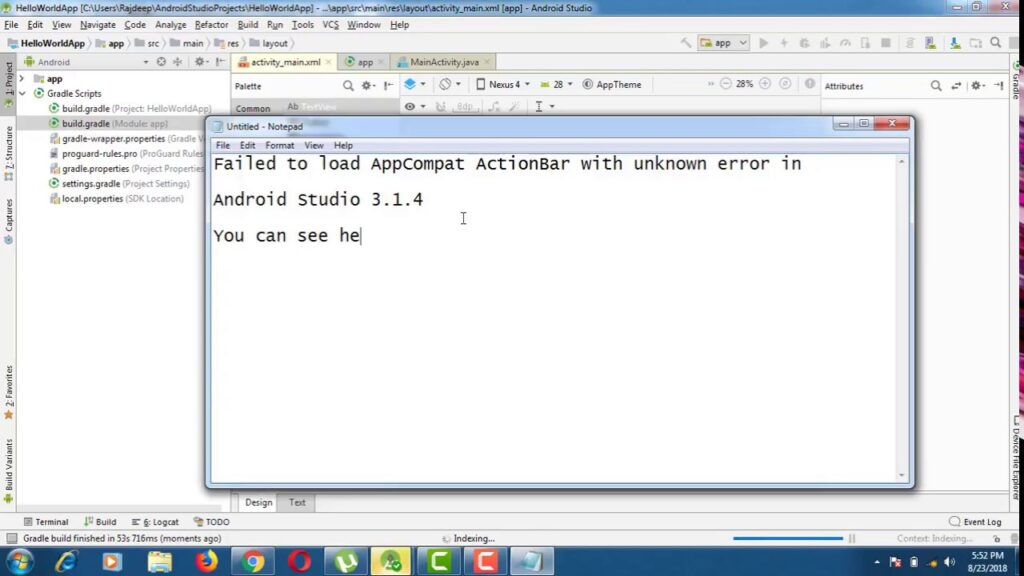
Task: Expand the app module tree node
Action: pos(22,78)
